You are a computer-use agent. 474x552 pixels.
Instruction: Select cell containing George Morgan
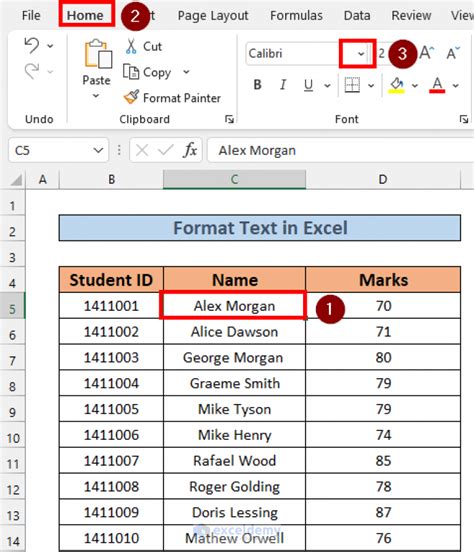(235, 357)
